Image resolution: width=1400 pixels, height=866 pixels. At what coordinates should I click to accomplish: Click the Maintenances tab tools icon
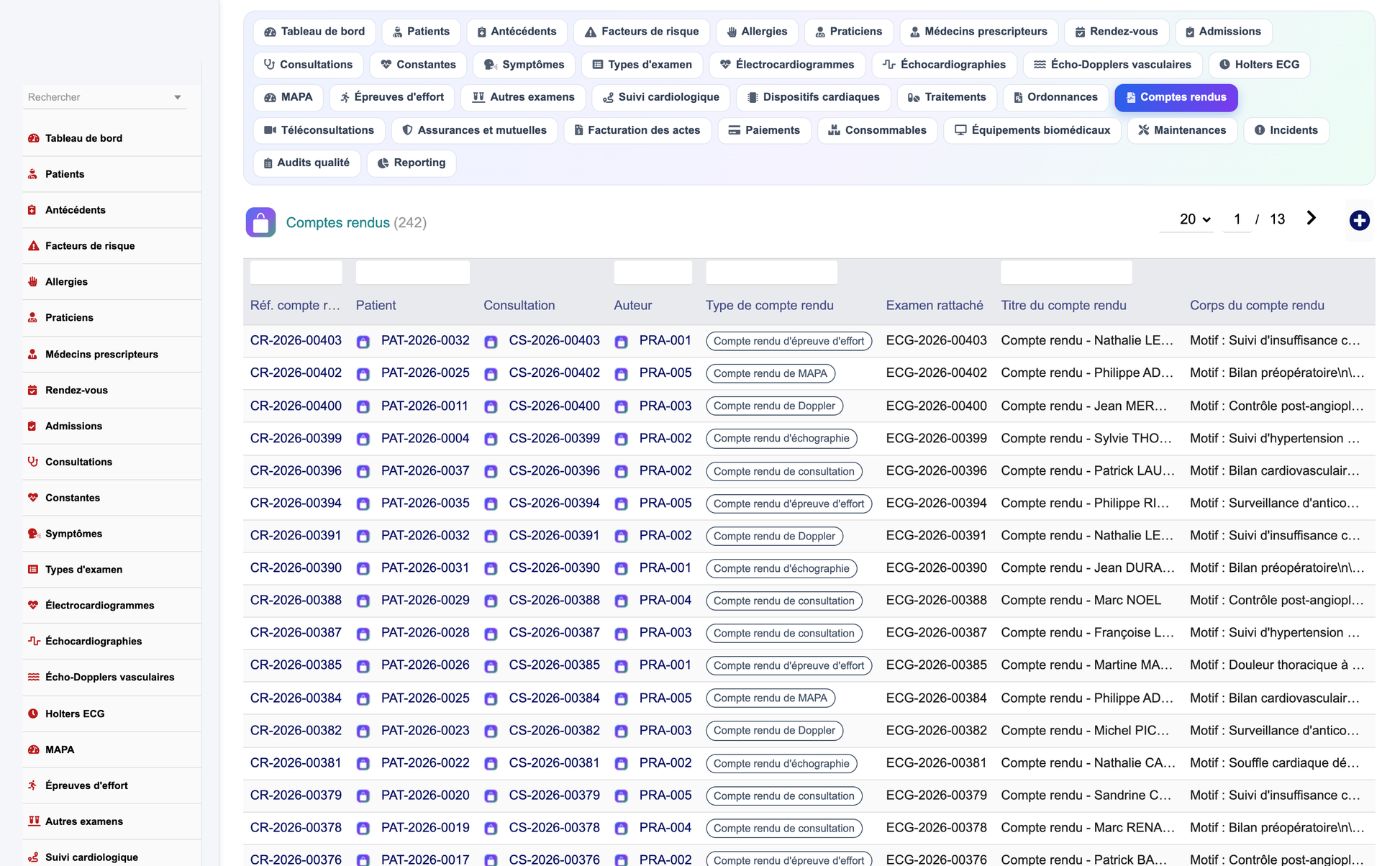click(x=1143, y=130)
